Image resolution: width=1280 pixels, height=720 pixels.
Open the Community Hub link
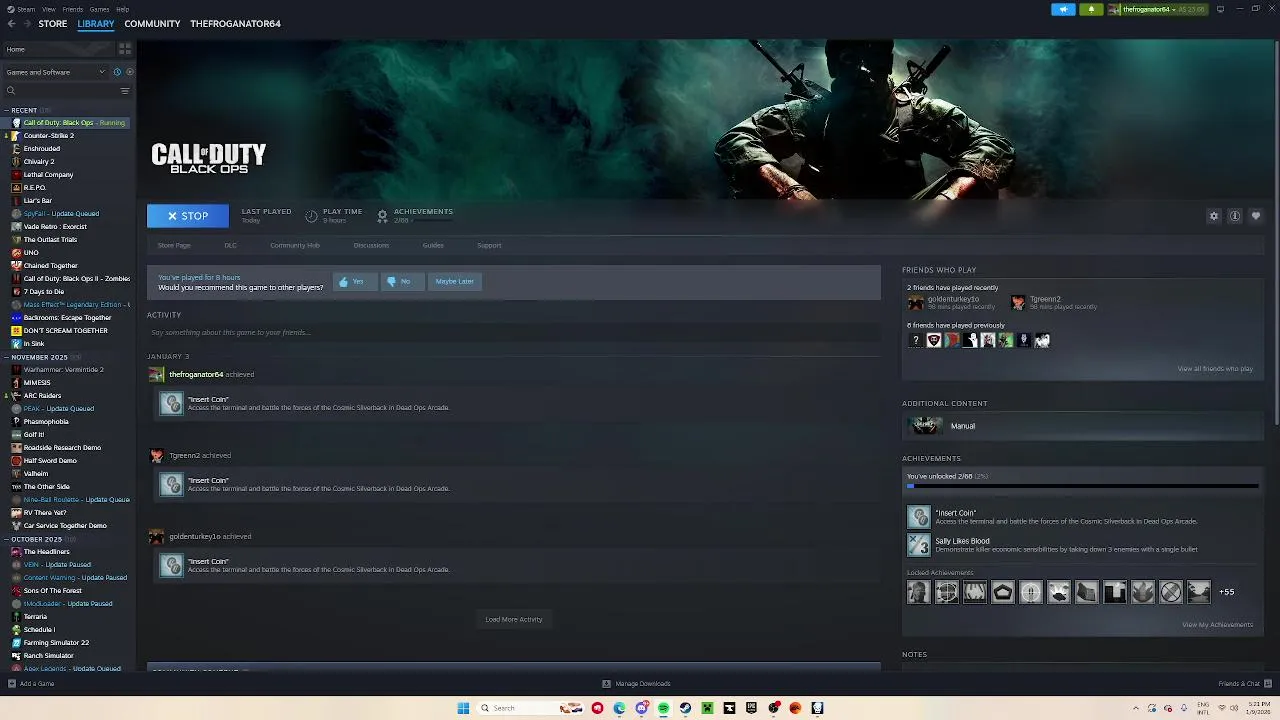294,245
